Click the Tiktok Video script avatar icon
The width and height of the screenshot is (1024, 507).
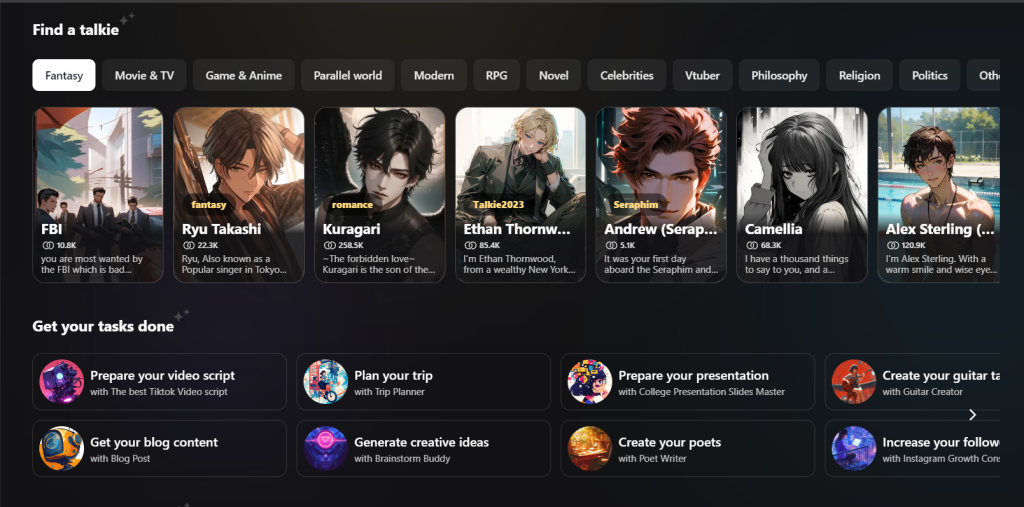coord(61,382)
